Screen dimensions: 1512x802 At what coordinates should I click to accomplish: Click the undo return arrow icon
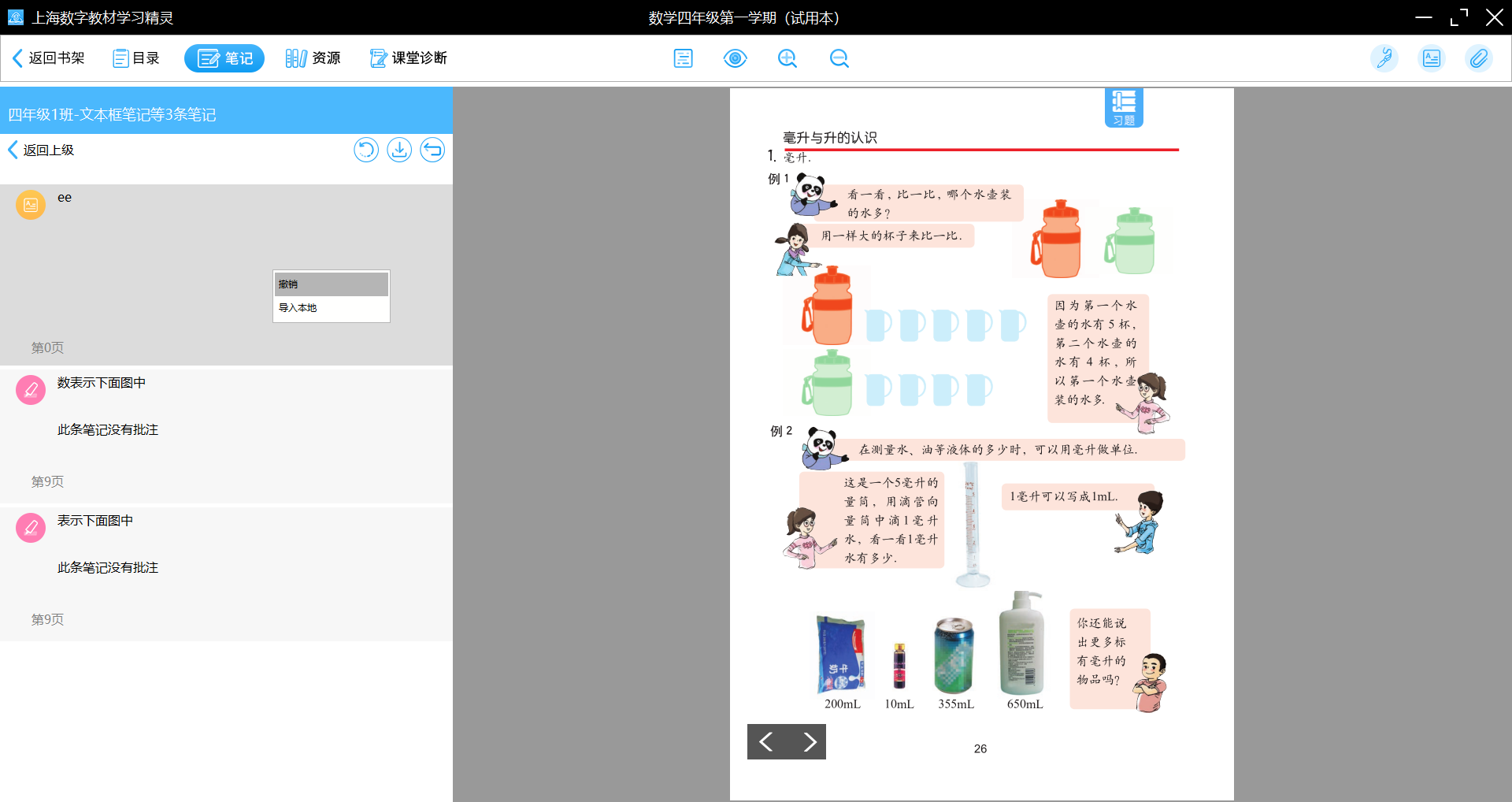pyautogui.click(x=432, y=150)
